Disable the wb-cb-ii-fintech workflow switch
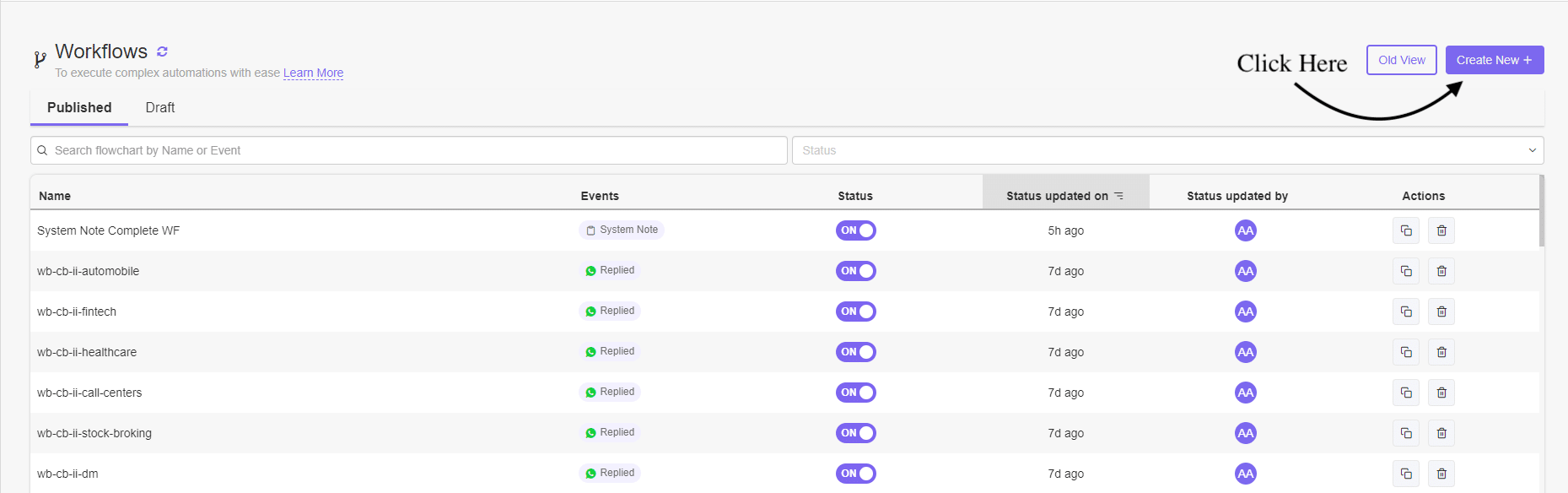This screenshot has width=1568, height=493. [855, 312]
